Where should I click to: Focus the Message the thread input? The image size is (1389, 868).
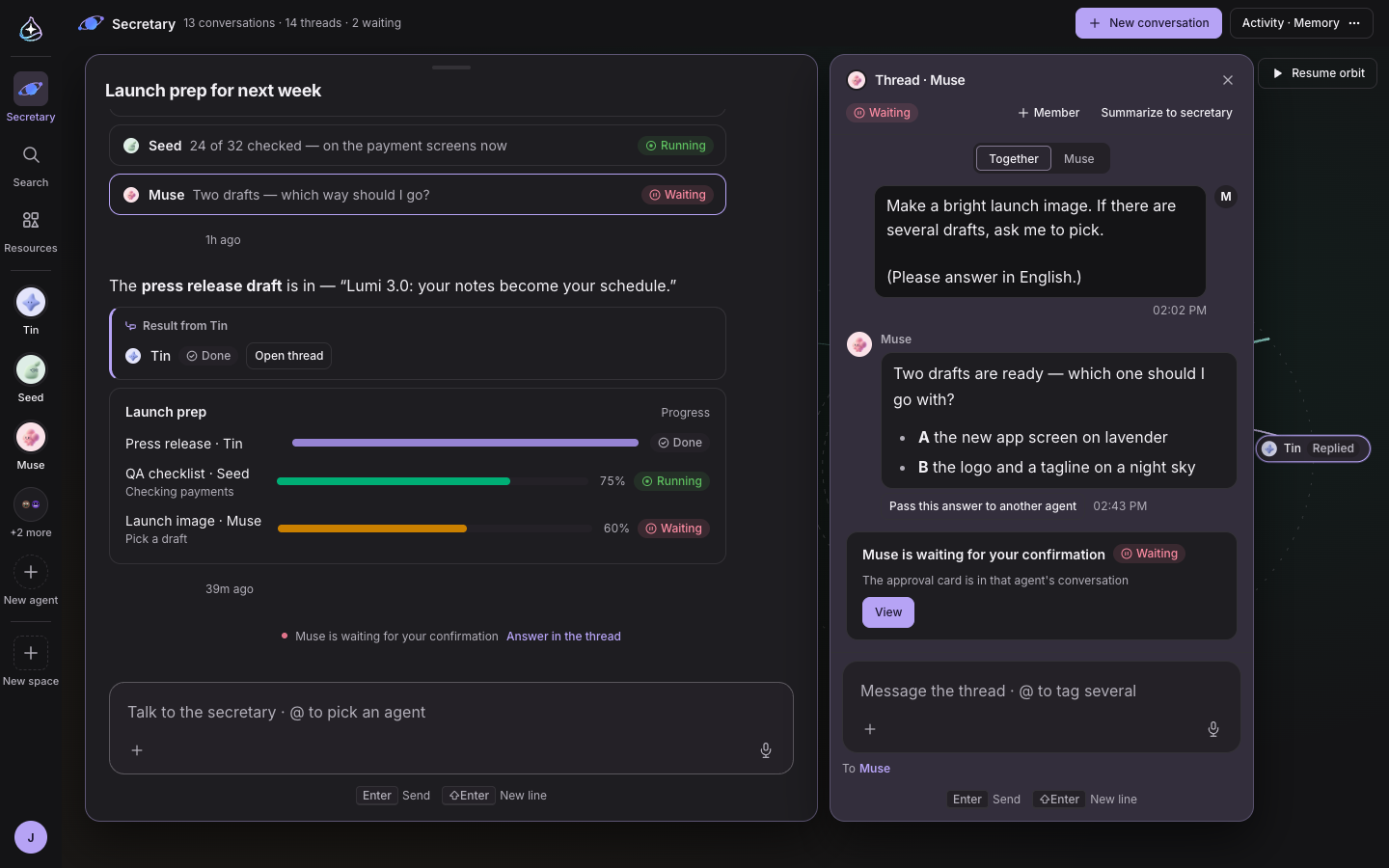coord(1042,692)
